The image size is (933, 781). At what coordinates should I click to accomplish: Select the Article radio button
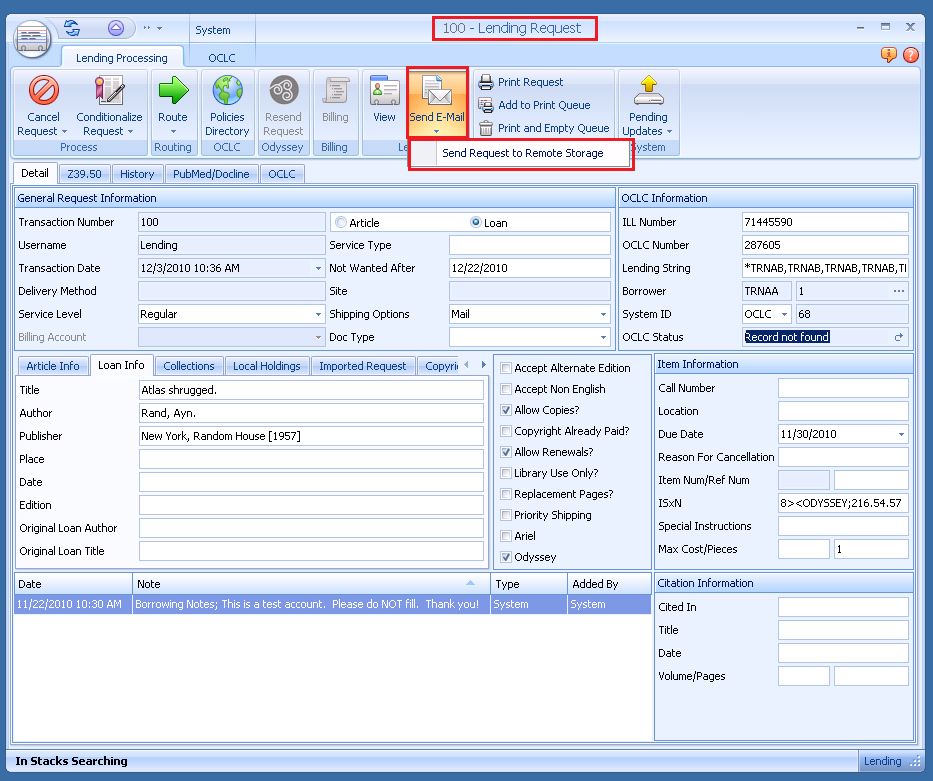pyautogui.click(x=341, y=223)
